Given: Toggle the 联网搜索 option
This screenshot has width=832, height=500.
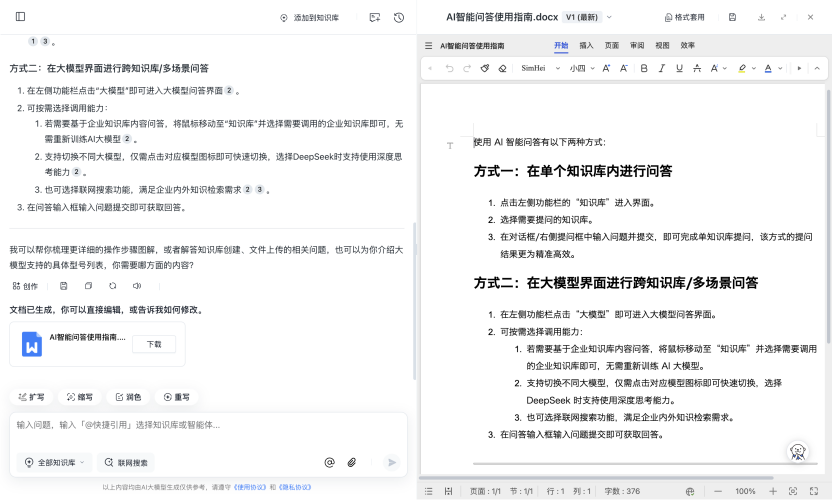Looking at the screenshot, I should coord(126,462).
